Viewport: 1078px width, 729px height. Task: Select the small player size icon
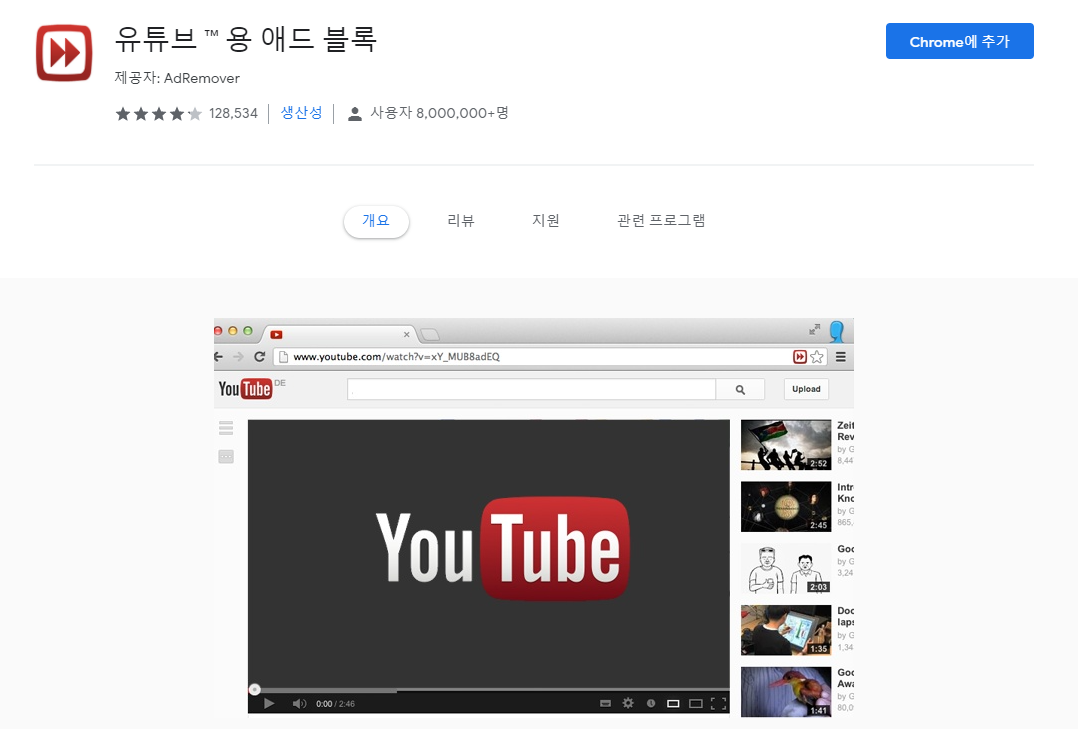(673, 703)
